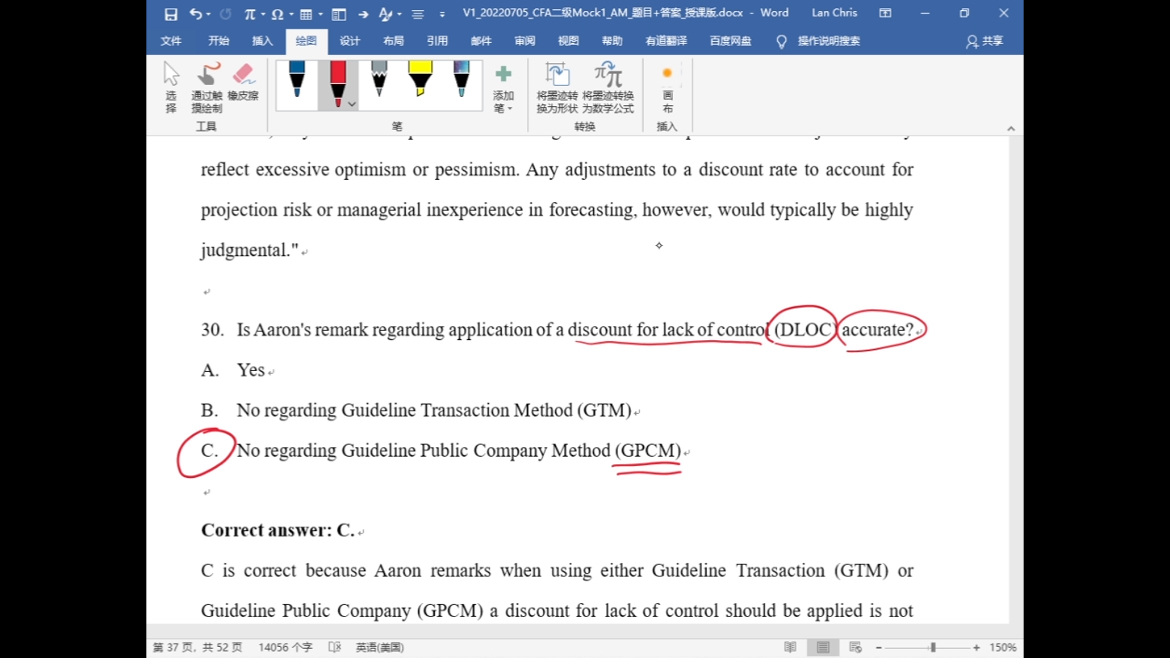Click the 共享 share button
1170x658 pixels.
(985, 41)
